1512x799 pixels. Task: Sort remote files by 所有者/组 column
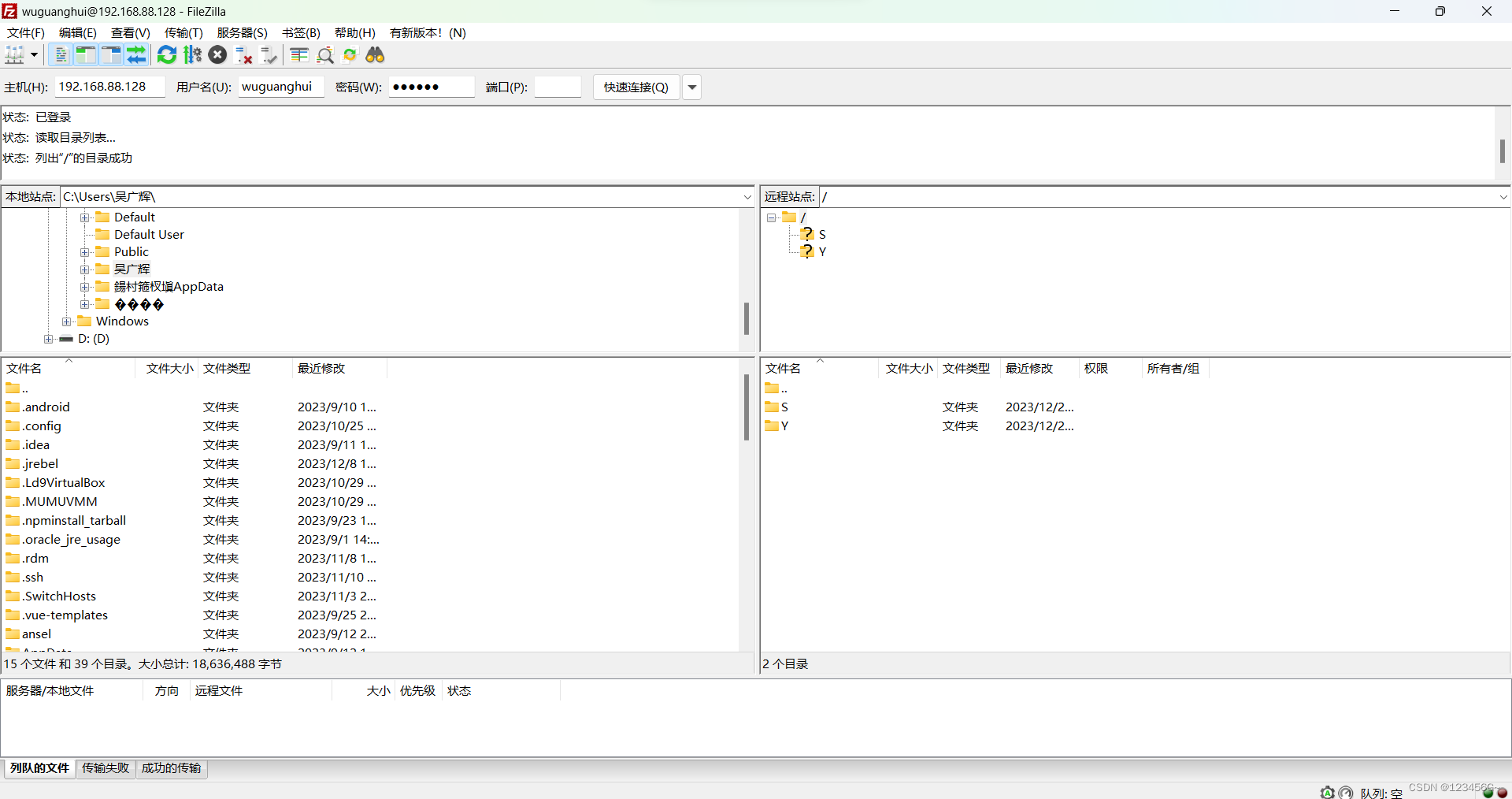click(1175, 369)
